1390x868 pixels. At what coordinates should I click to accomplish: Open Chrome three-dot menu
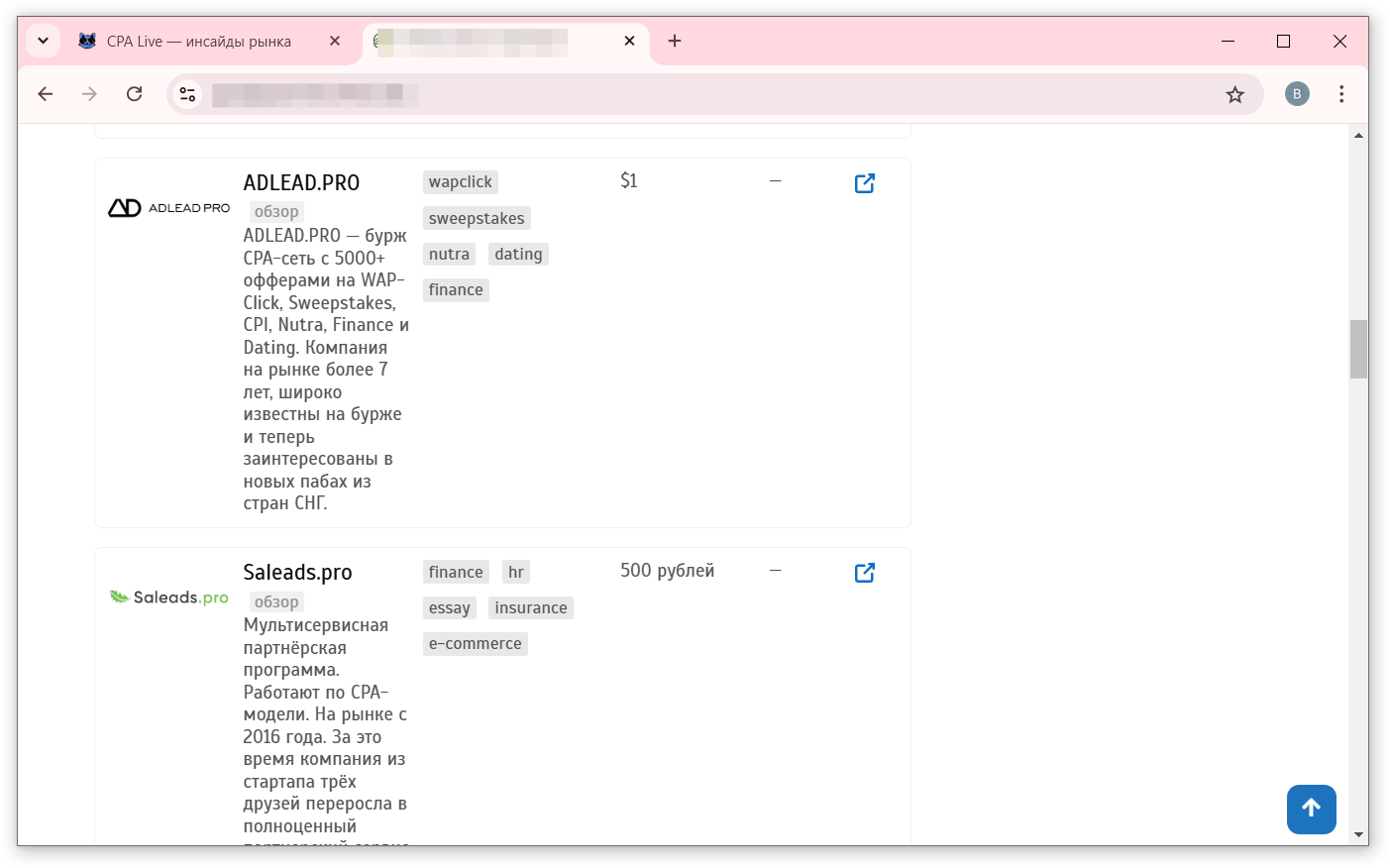pyautogui.click(x=1341, y=94)
